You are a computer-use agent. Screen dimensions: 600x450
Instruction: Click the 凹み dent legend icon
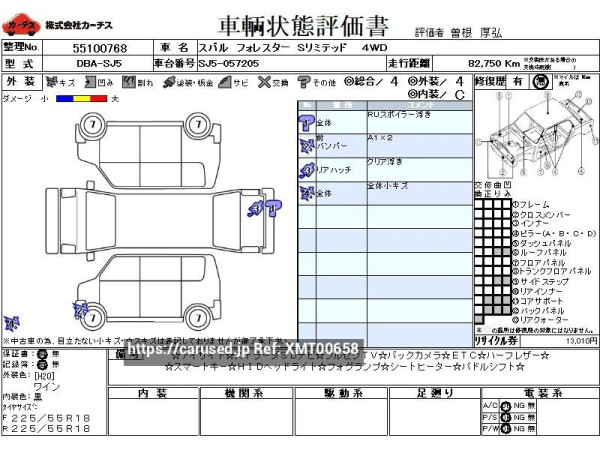[90, 82]
